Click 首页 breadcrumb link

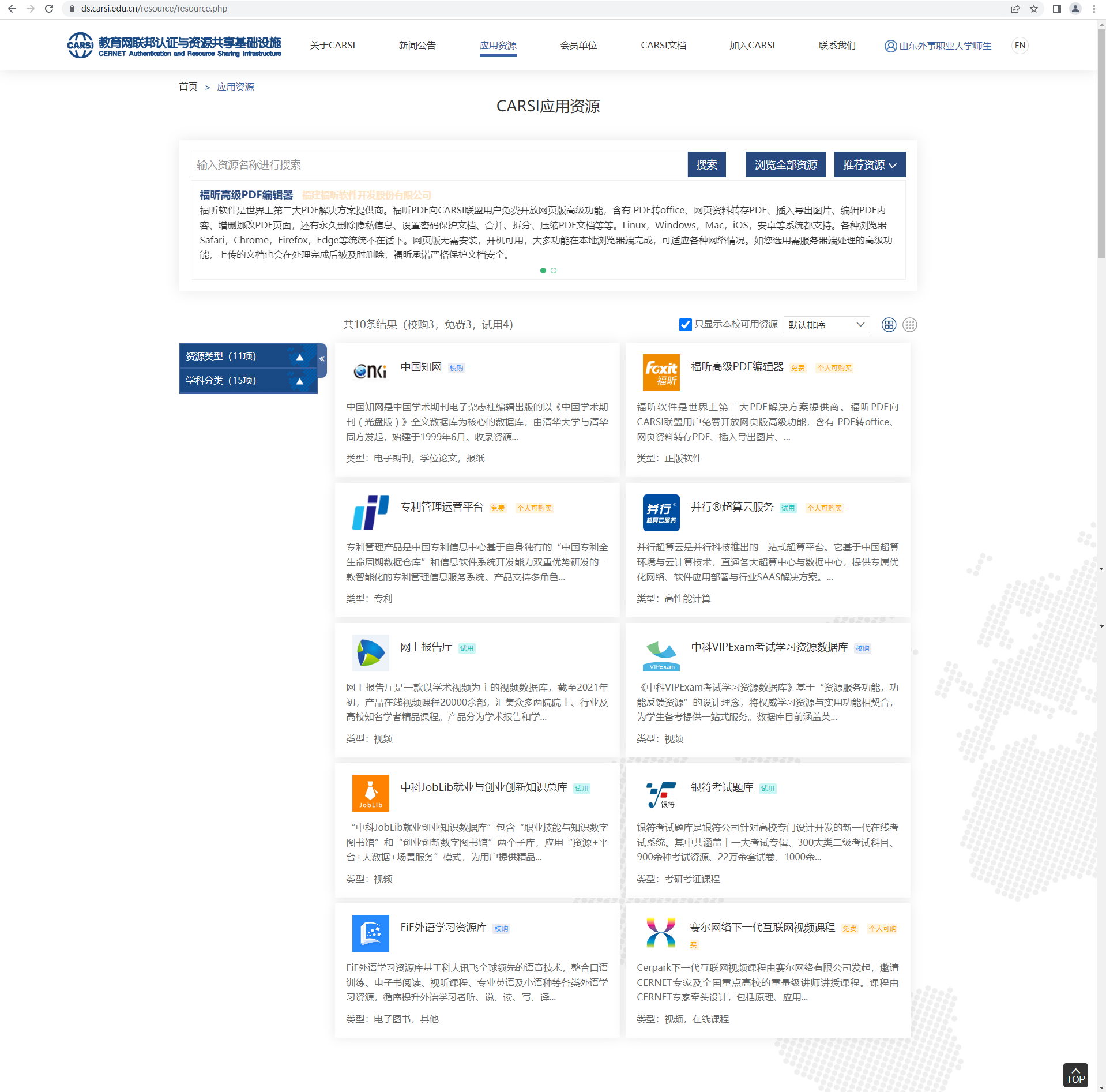(x=188, y=87)
